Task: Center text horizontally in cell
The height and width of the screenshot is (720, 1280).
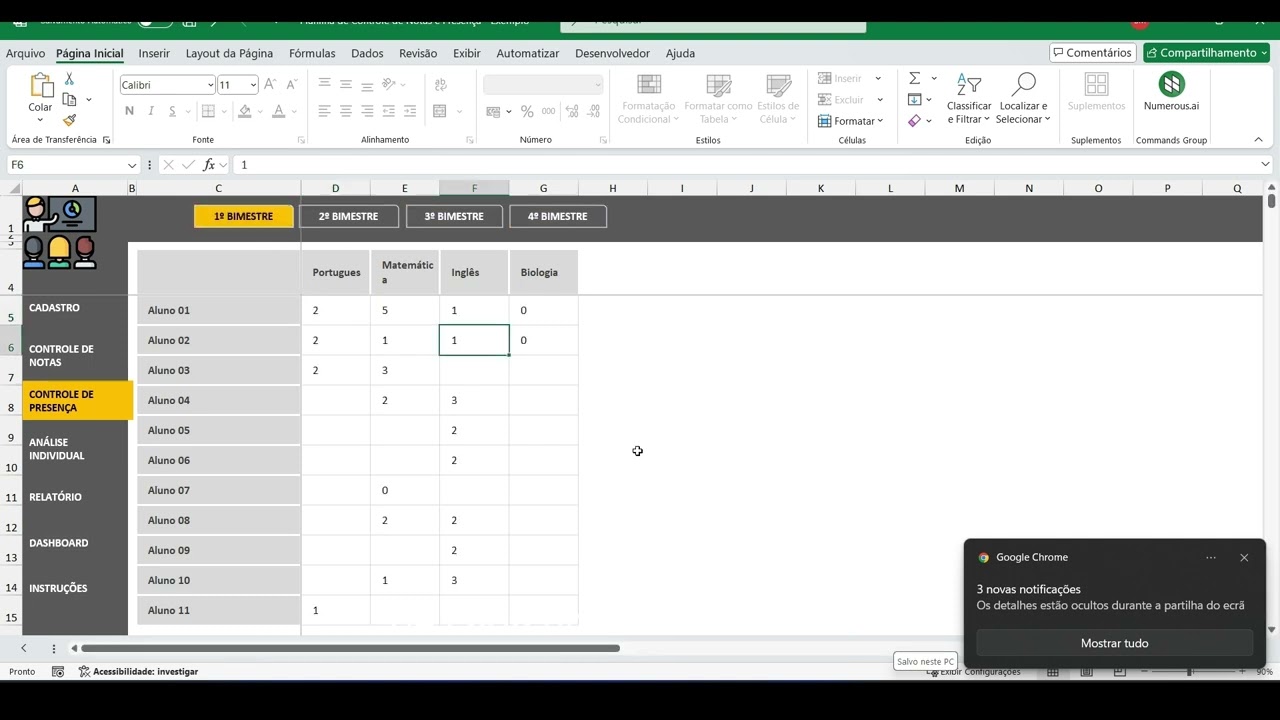Action: point(346,111)
